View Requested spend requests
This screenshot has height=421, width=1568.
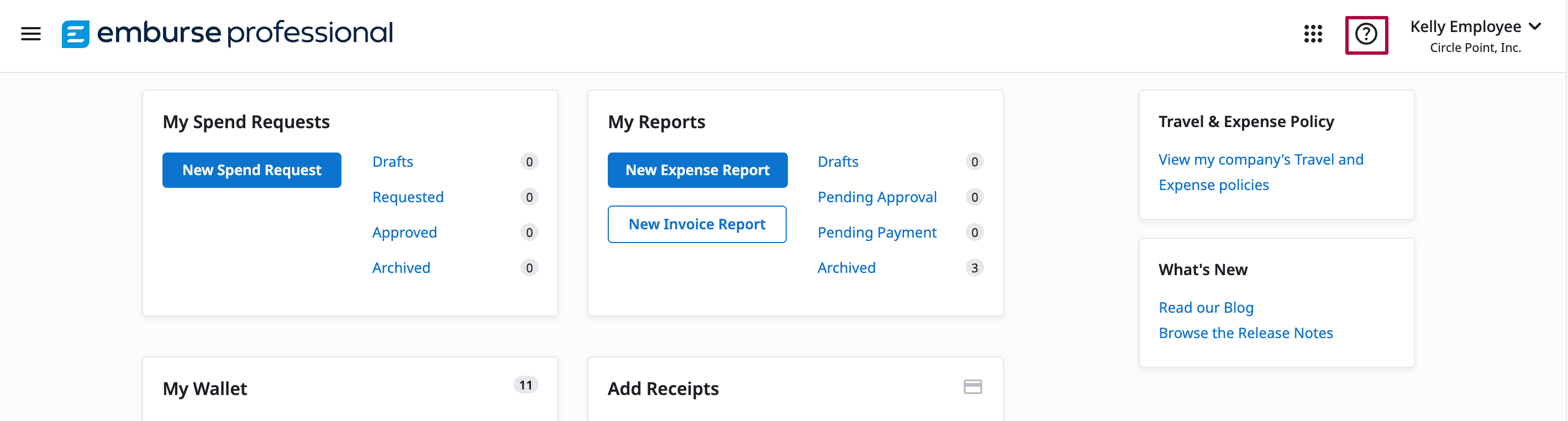pos(408,197)
